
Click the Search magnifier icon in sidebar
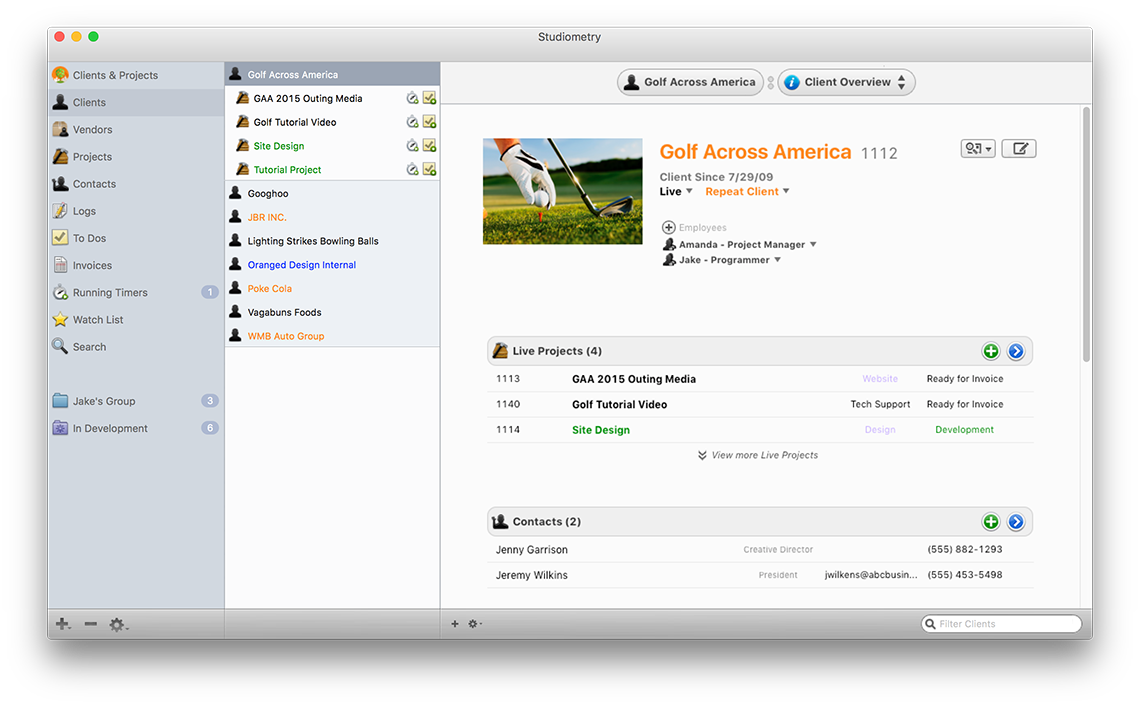click(60, 346)
